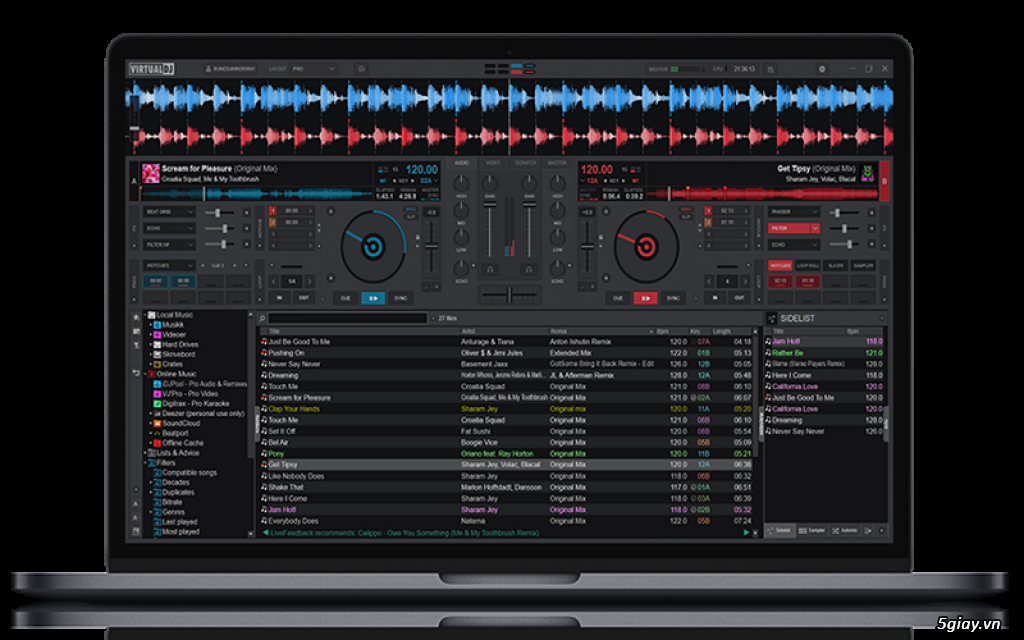Screen dimensions: 1024x640
Task: Open the Beatport online music source
Action: (x=158, y=432)
